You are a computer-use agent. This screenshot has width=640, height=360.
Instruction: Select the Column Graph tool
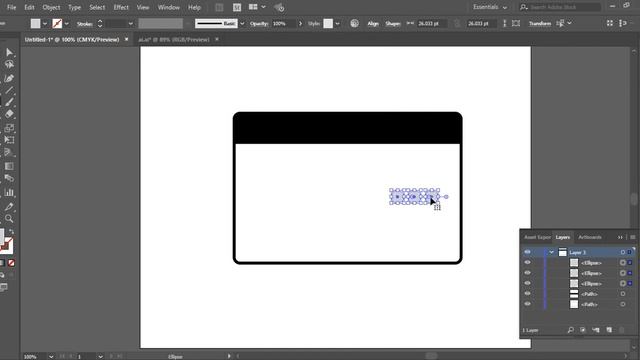9,192
